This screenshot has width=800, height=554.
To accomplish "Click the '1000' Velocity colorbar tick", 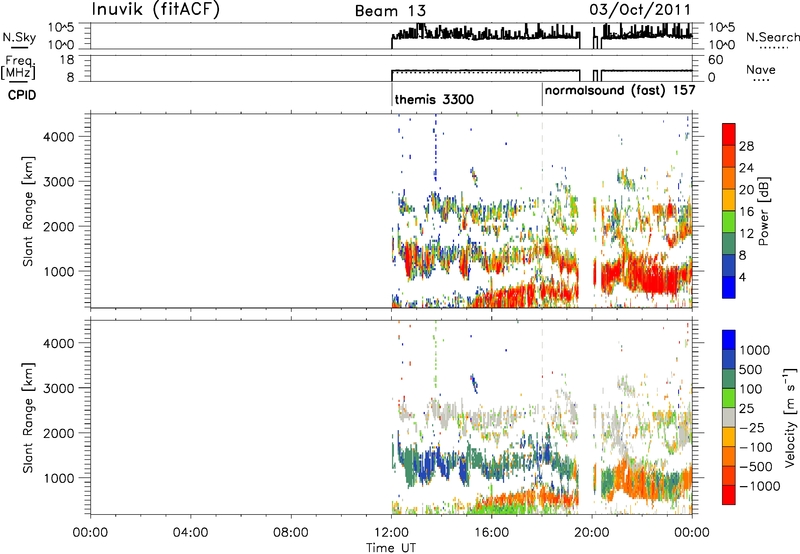I will tap(754, 350).
